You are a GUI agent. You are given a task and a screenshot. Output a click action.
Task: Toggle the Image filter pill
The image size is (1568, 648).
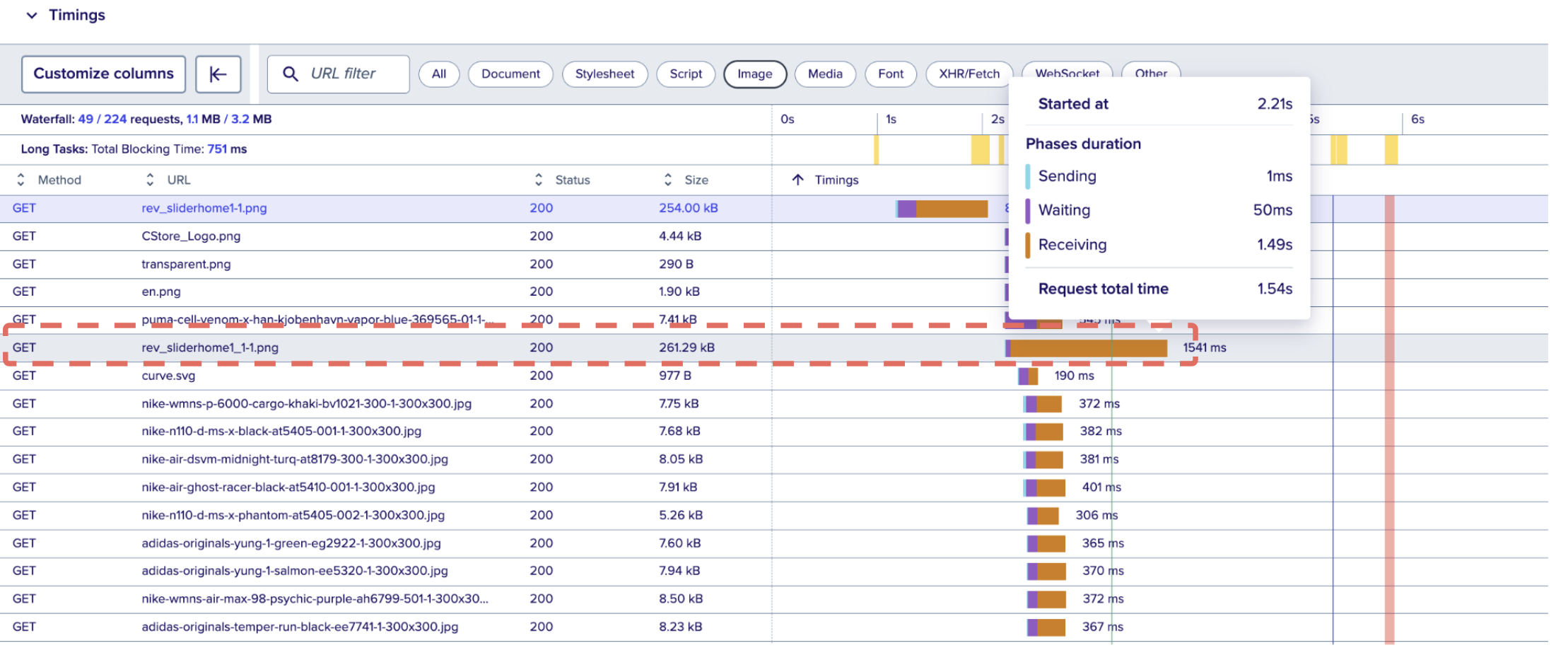coord(755,74)
